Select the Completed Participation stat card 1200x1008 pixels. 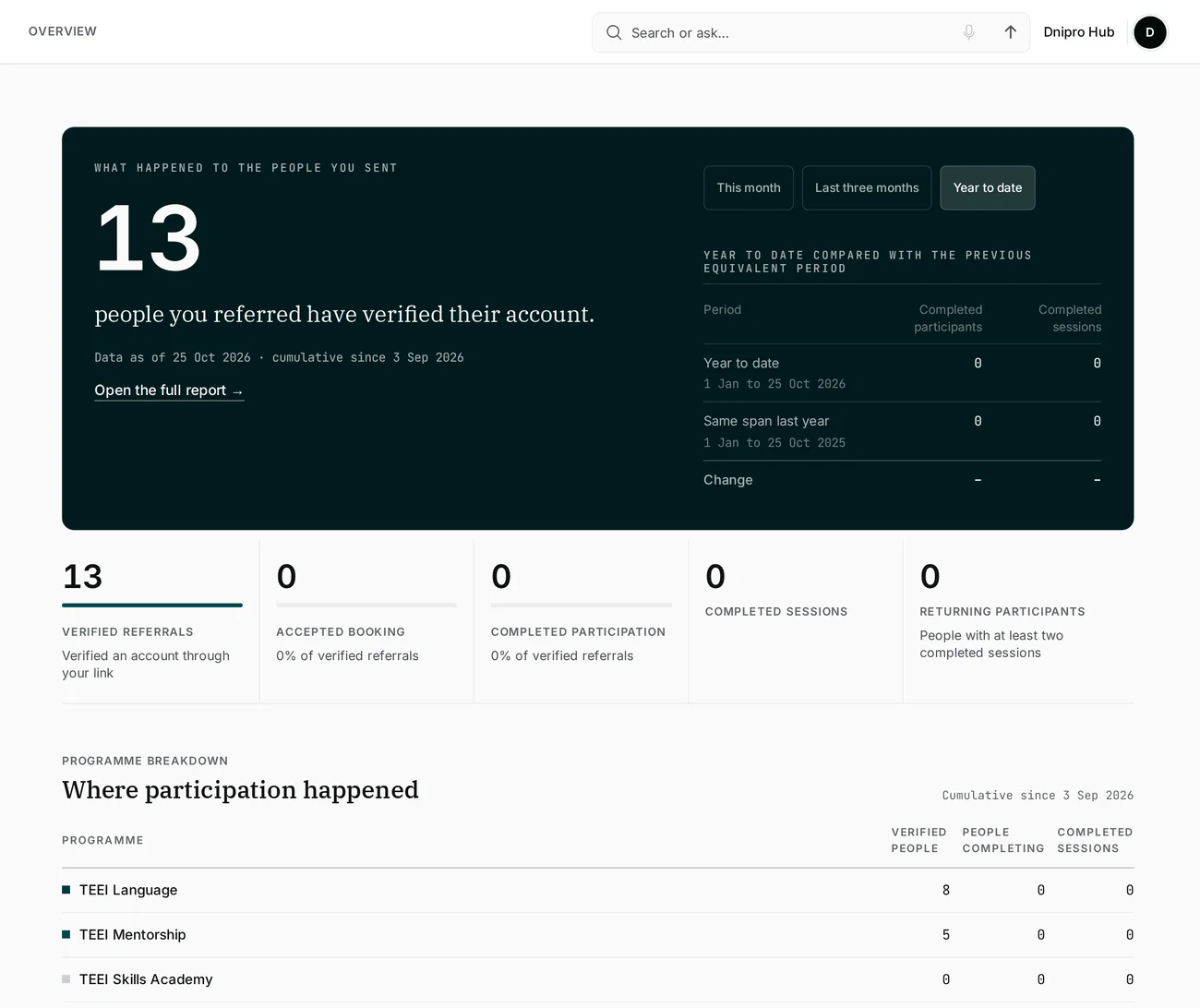tap(581, 621)
